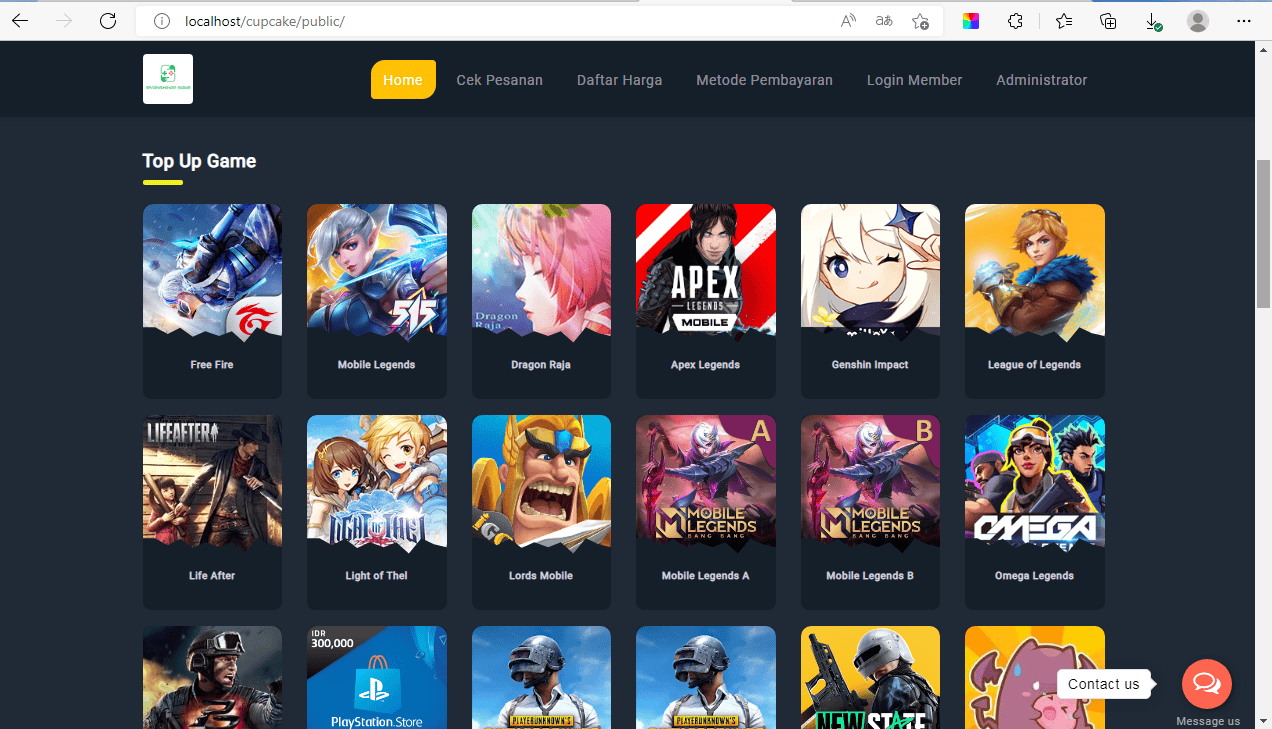1272x729 pixels.
Task: Open the Lords Mobile game card
Action: tap(541, 512)
